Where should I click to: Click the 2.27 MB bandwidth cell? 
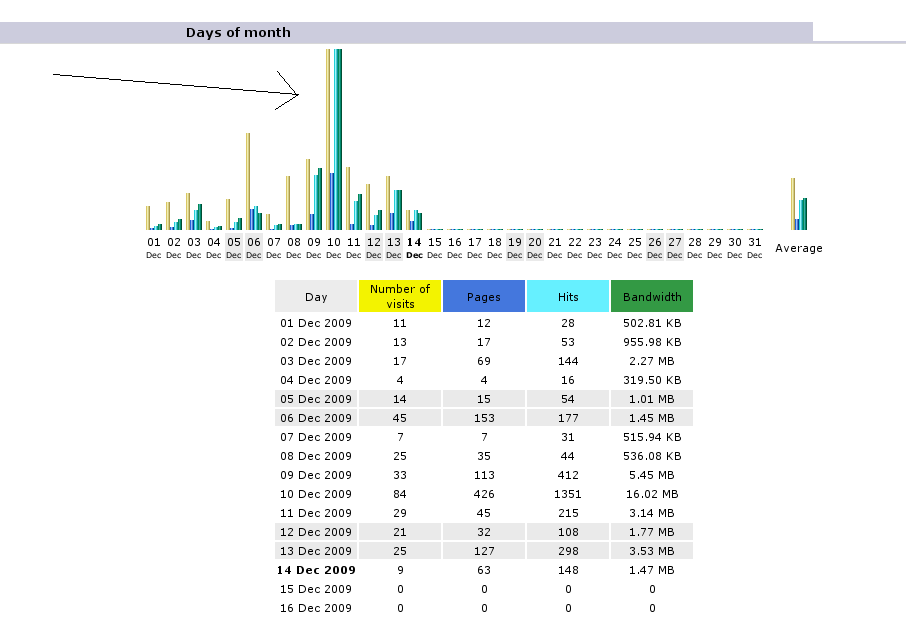[x=652, y=361]
